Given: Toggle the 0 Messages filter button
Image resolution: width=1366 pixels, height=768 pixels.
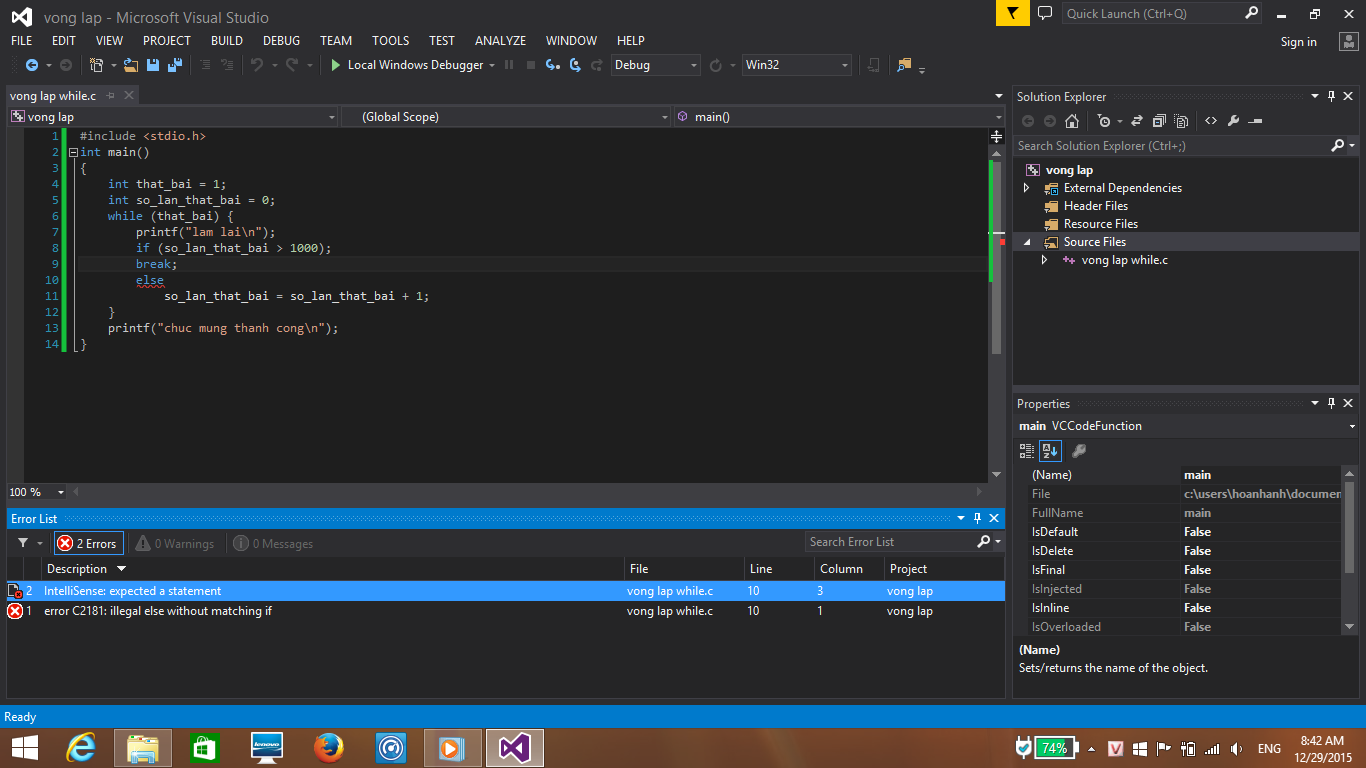Looking at the screenshot, I should (273, 543).
